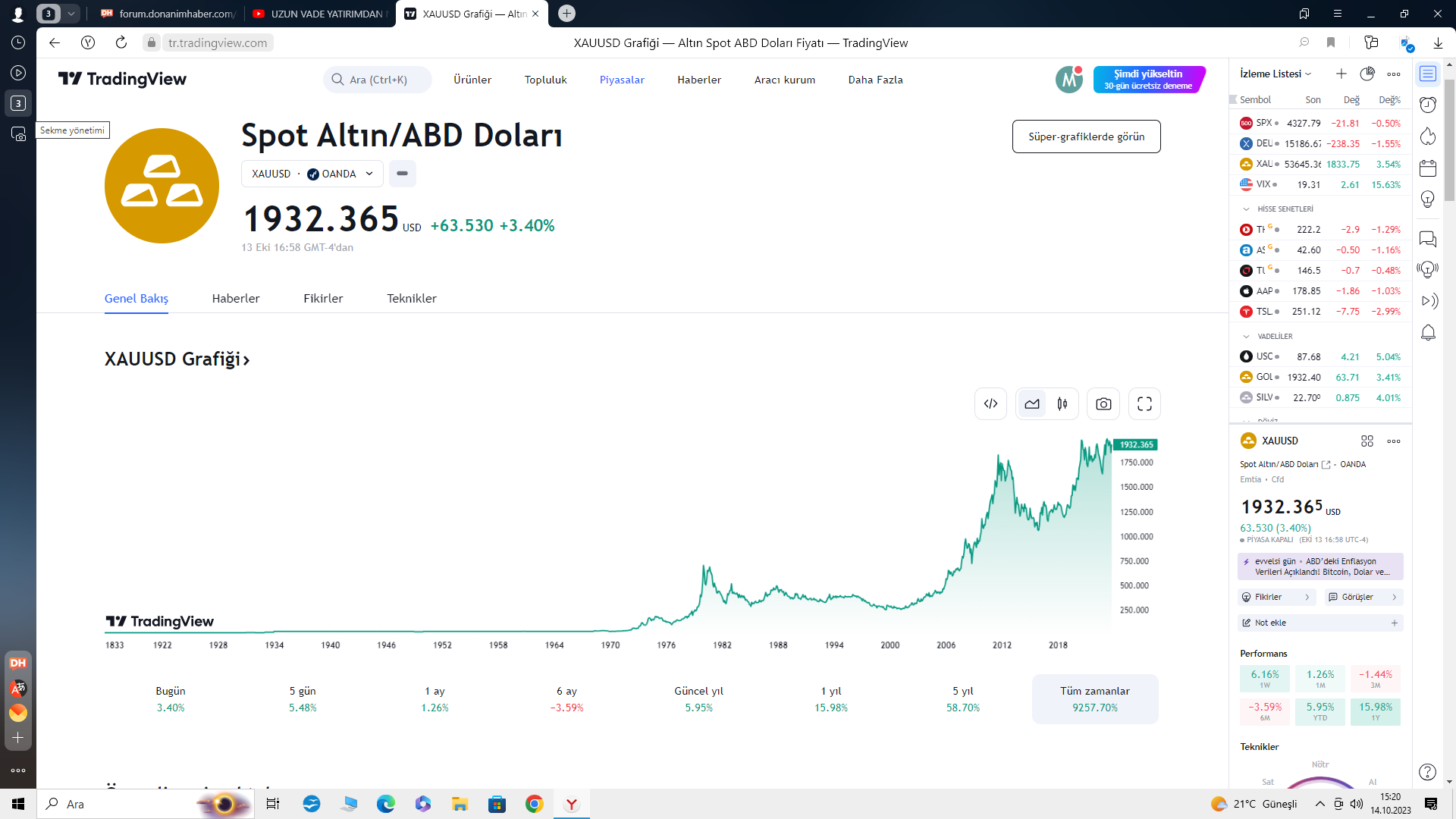Click Süper-grafiklerde görün button
Image resolution: width=1456 pixels, height=819 pixels.
(x=1086, y=136)
